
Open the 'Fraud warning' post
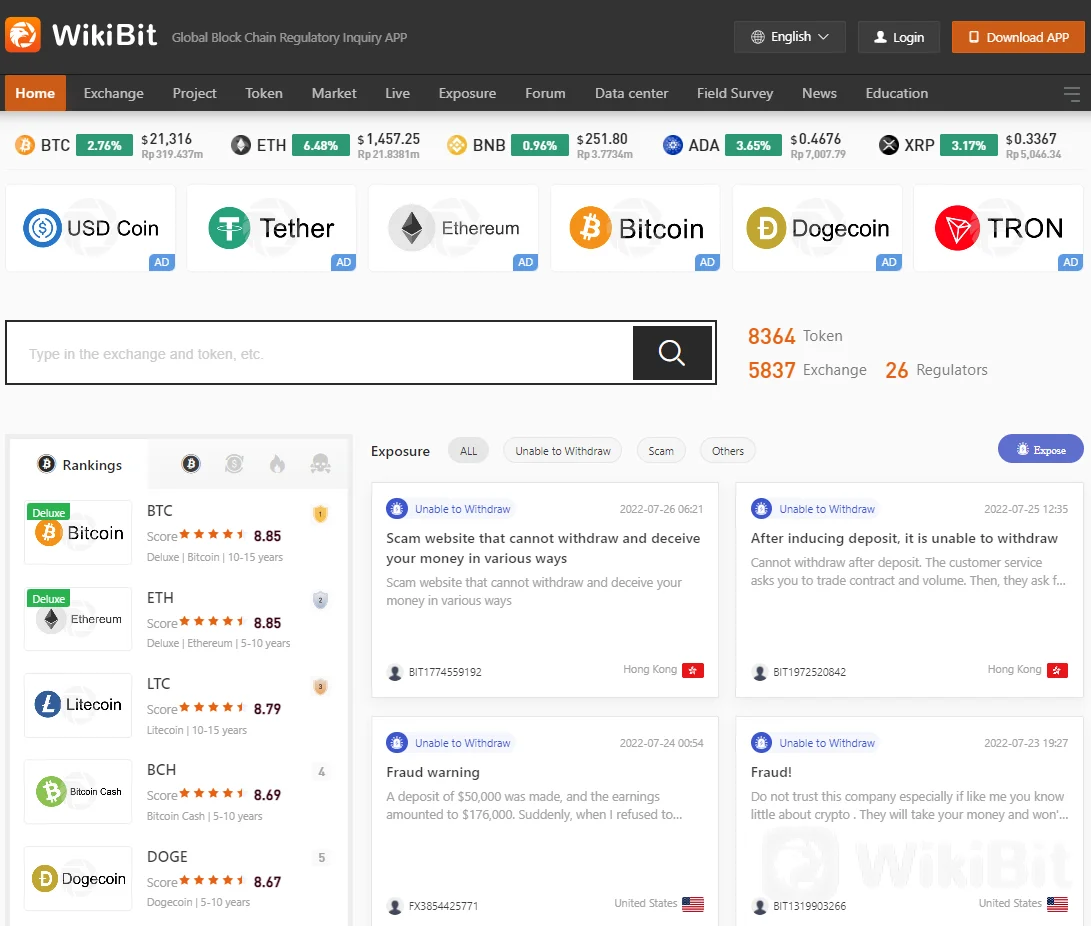(433, 772)
